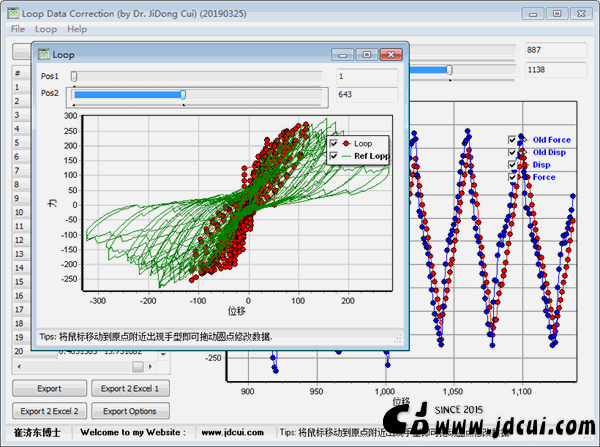
Task: Toggle the Disp series checkbox
Action: click(x=512, y=165)
